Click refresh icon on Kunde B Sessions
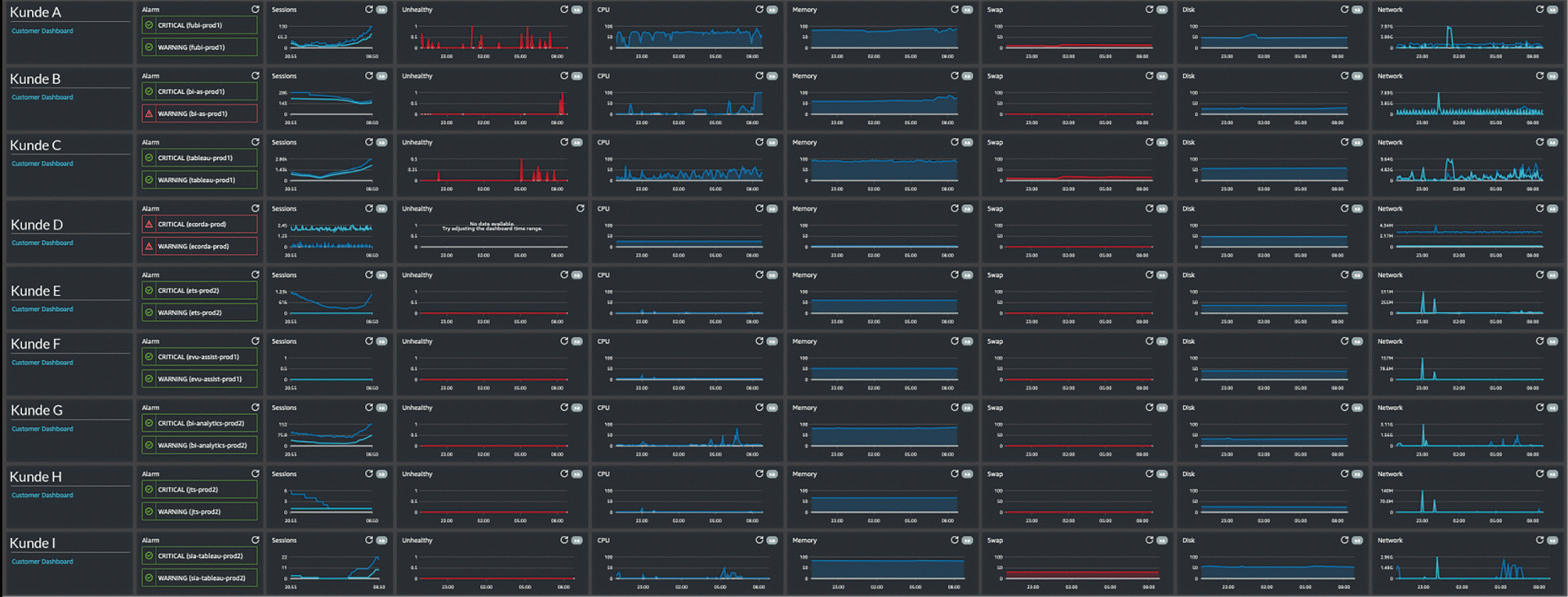 pyautogui.click(x=369, y=76)
